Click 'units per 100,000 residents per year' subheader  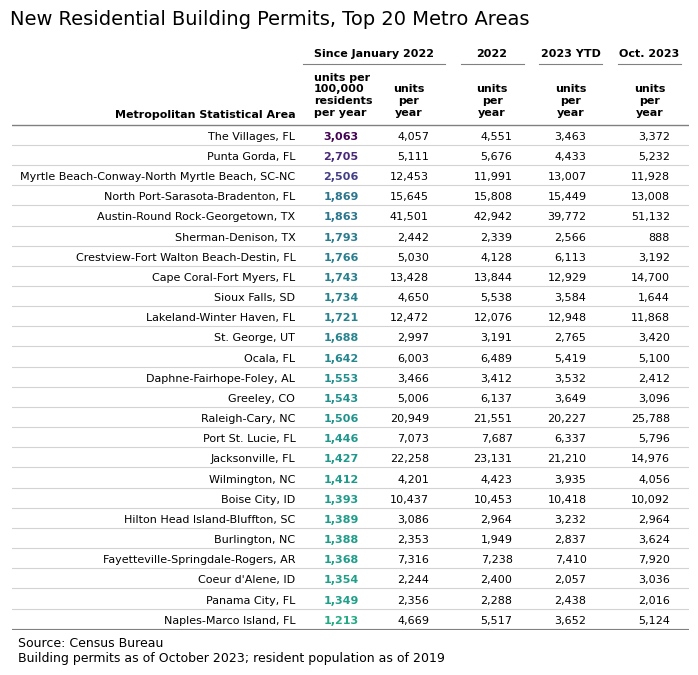pos(343,95)
